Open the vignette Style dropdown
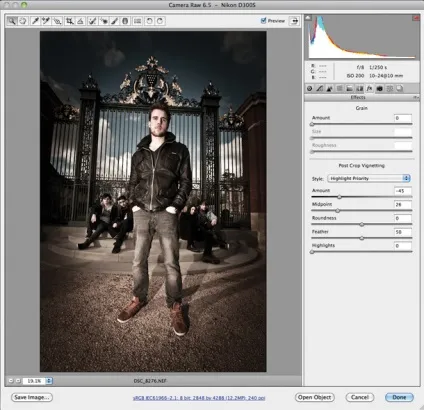The image size is (424, 410). click(x=369, y=178)
